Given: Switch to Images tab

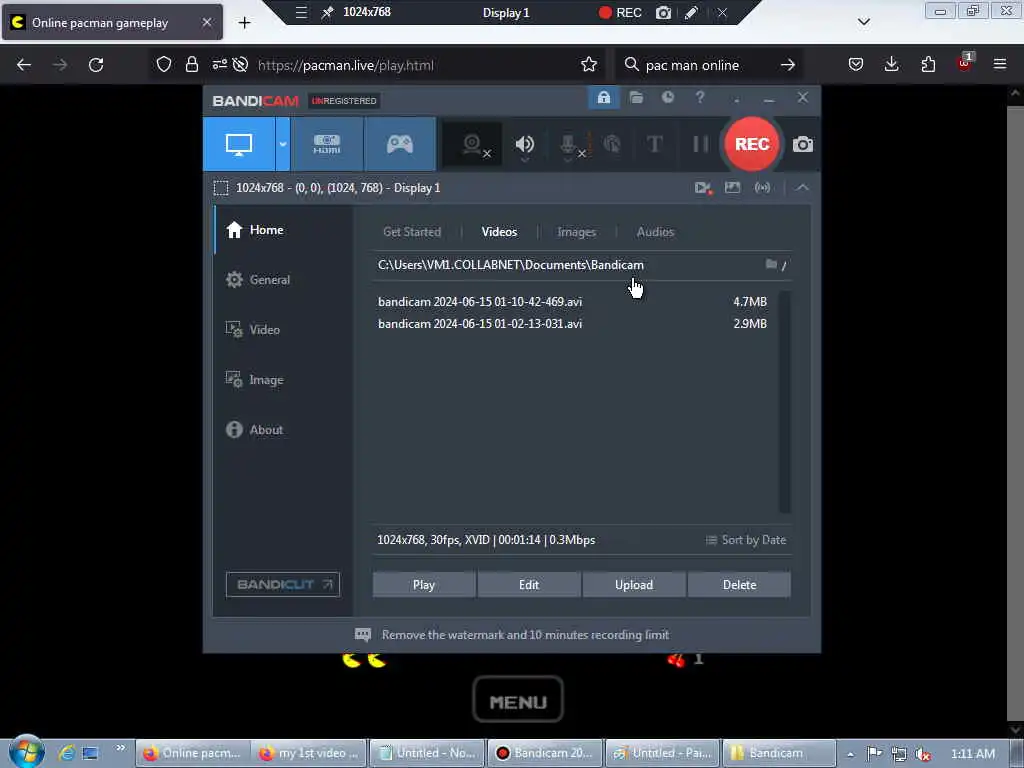Looking at the screenshot, I should tap(576, 232).
